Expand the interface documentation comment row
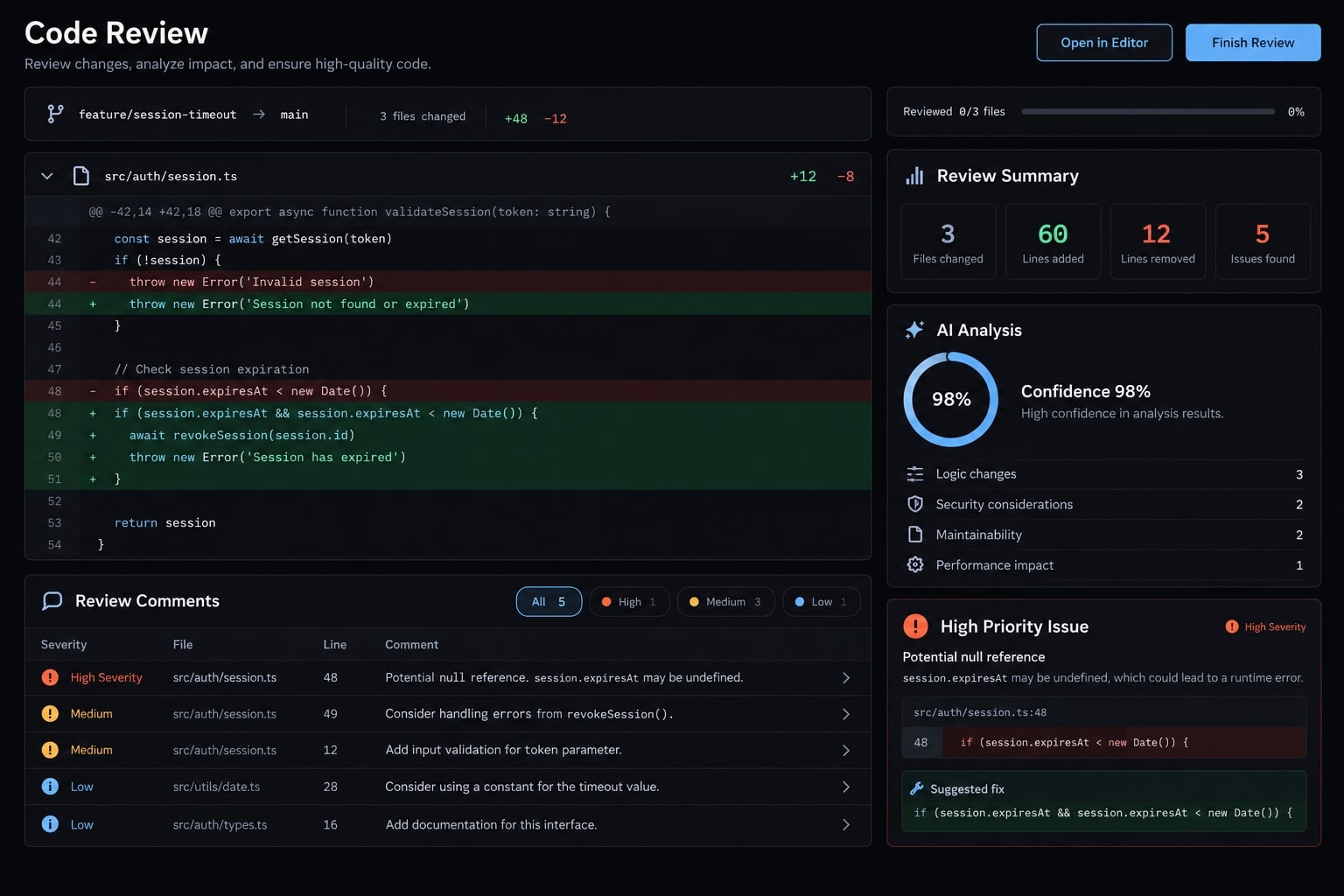This screenshot has width=1344, height=896. coord(846,824)
